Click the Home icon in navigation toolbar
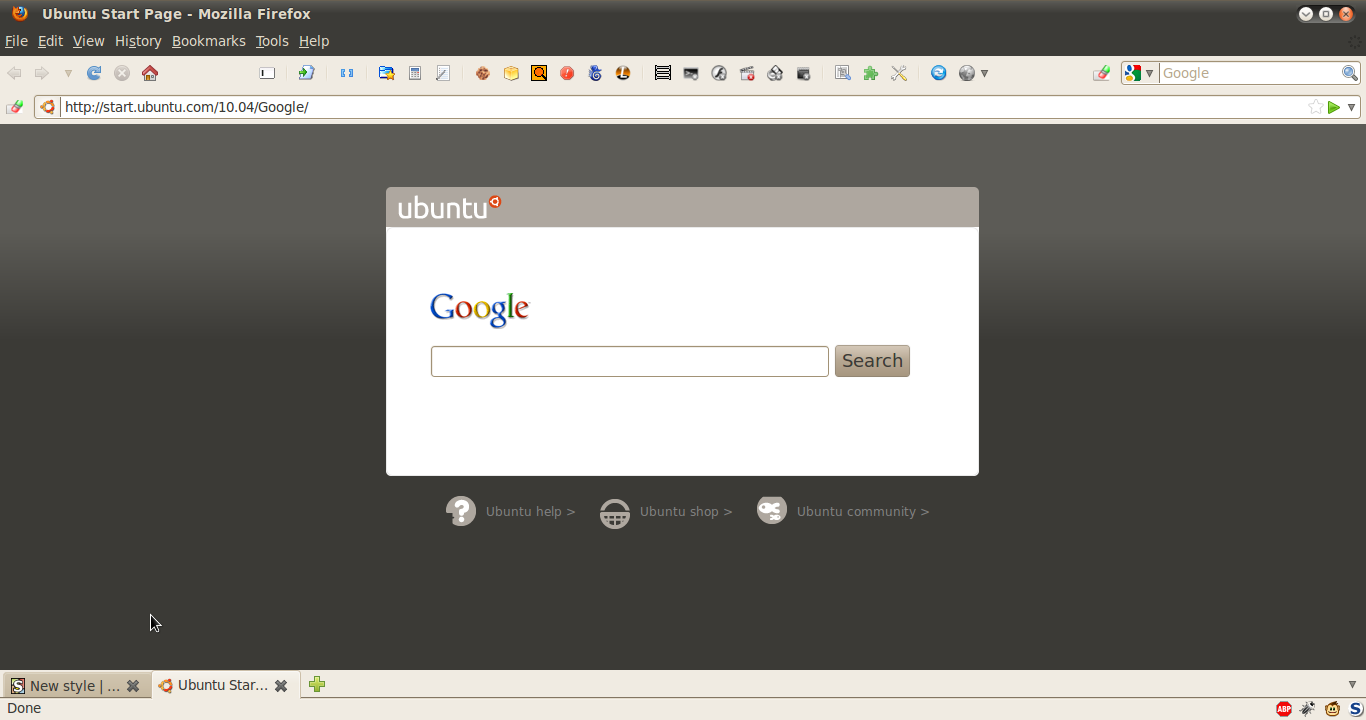The height and width of the screenshot is (720, 1366). 150,73
